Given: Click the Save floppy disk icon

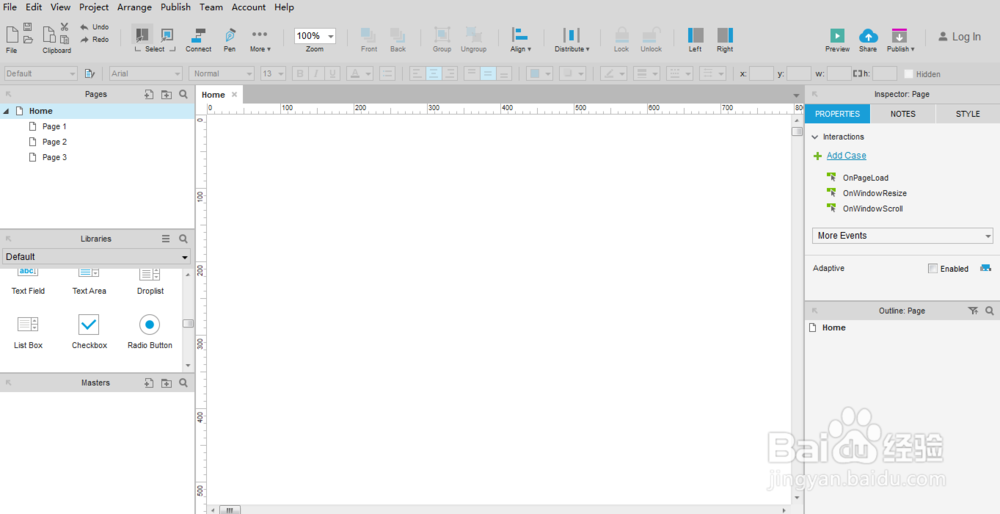Looking at the screenshot, I should (28, 27).
